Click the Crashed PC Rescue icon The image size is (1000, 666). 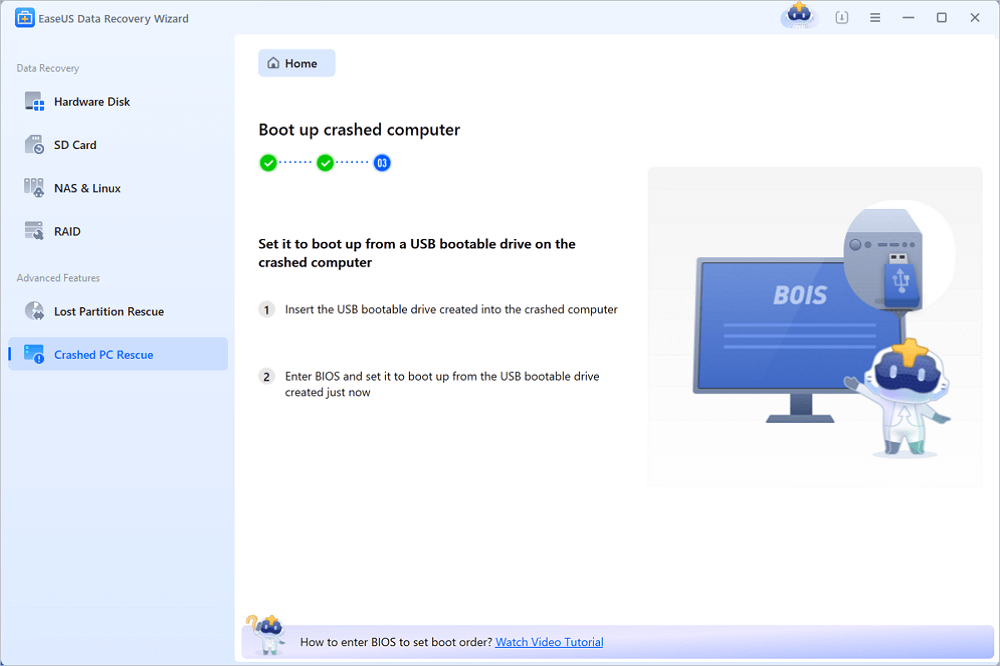coord(34,354)
